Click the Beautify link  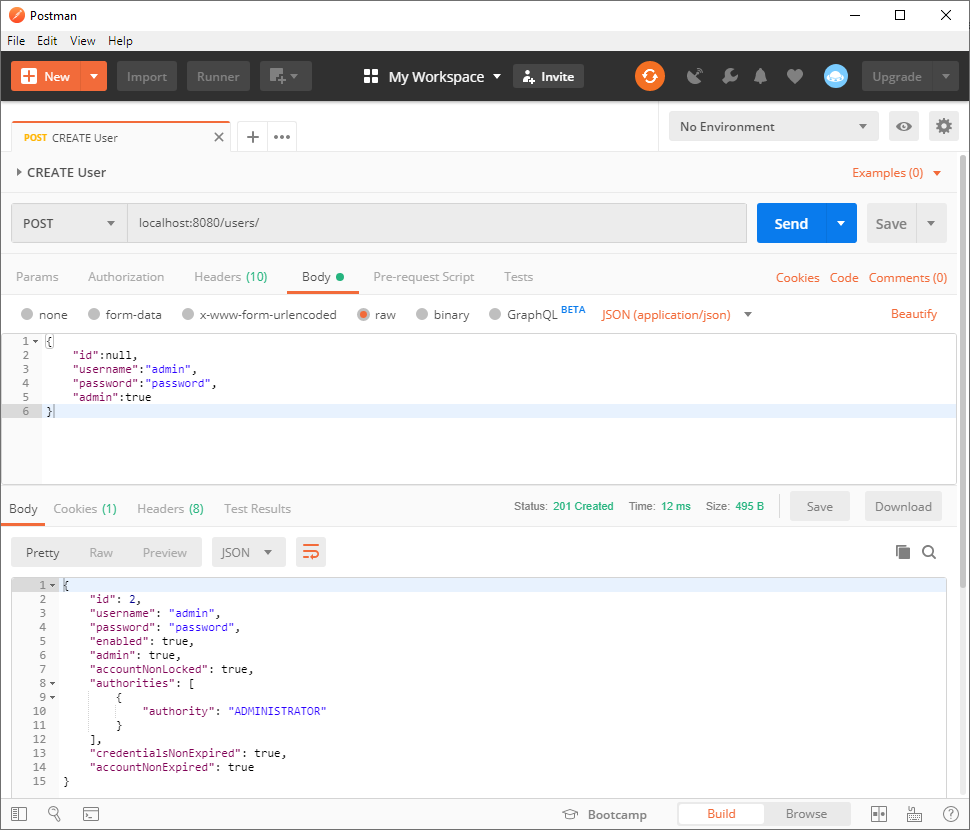(x=913, y=314)
